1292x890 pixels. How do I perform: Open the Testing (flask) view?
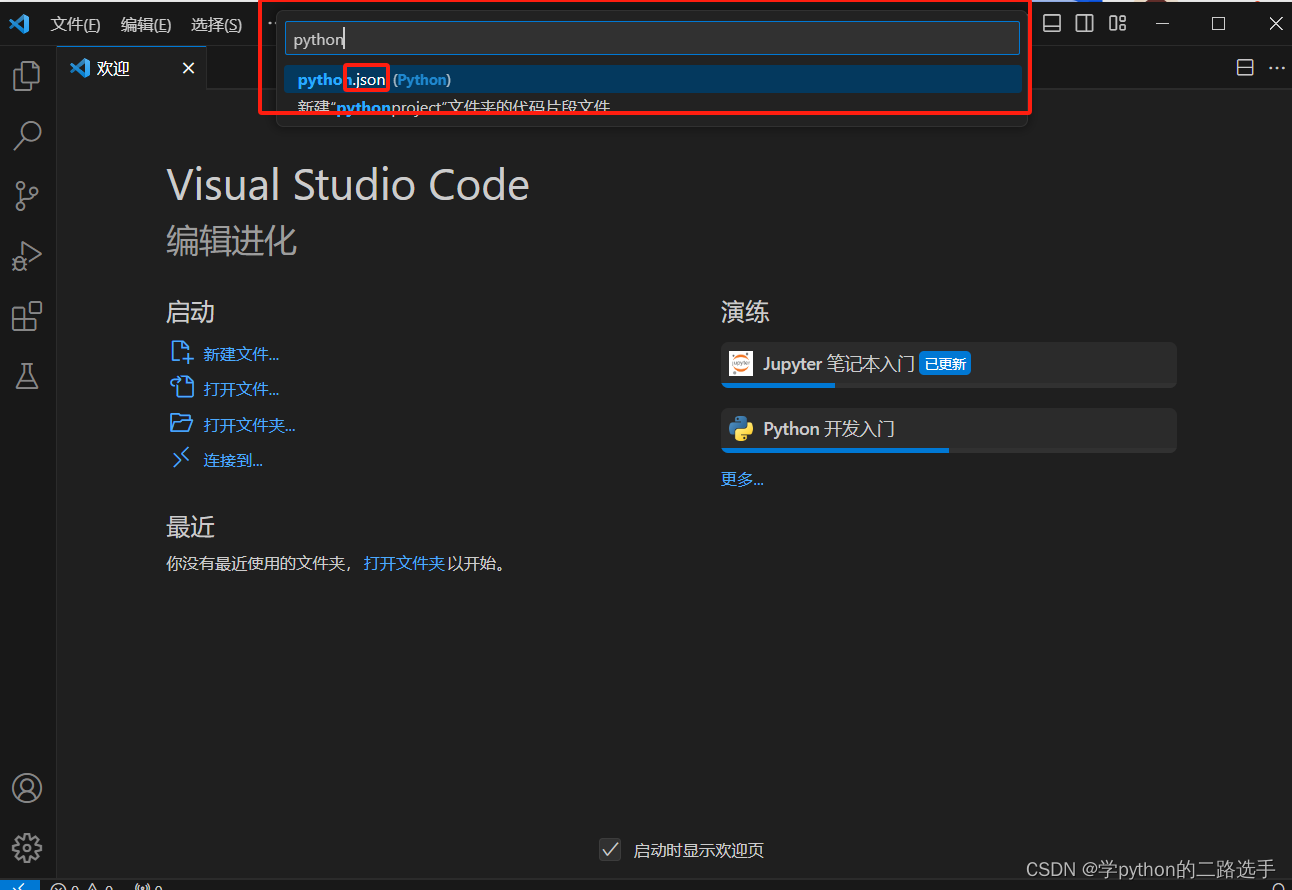pyautogui.click(x=26, y=376)
